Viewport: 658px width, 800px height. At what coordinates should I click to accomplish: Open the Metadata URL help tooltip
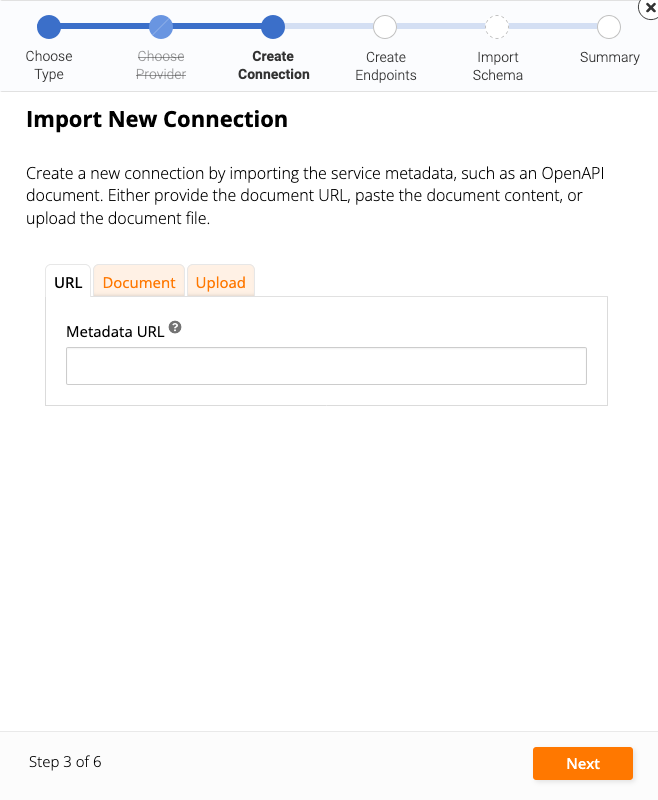176,328
